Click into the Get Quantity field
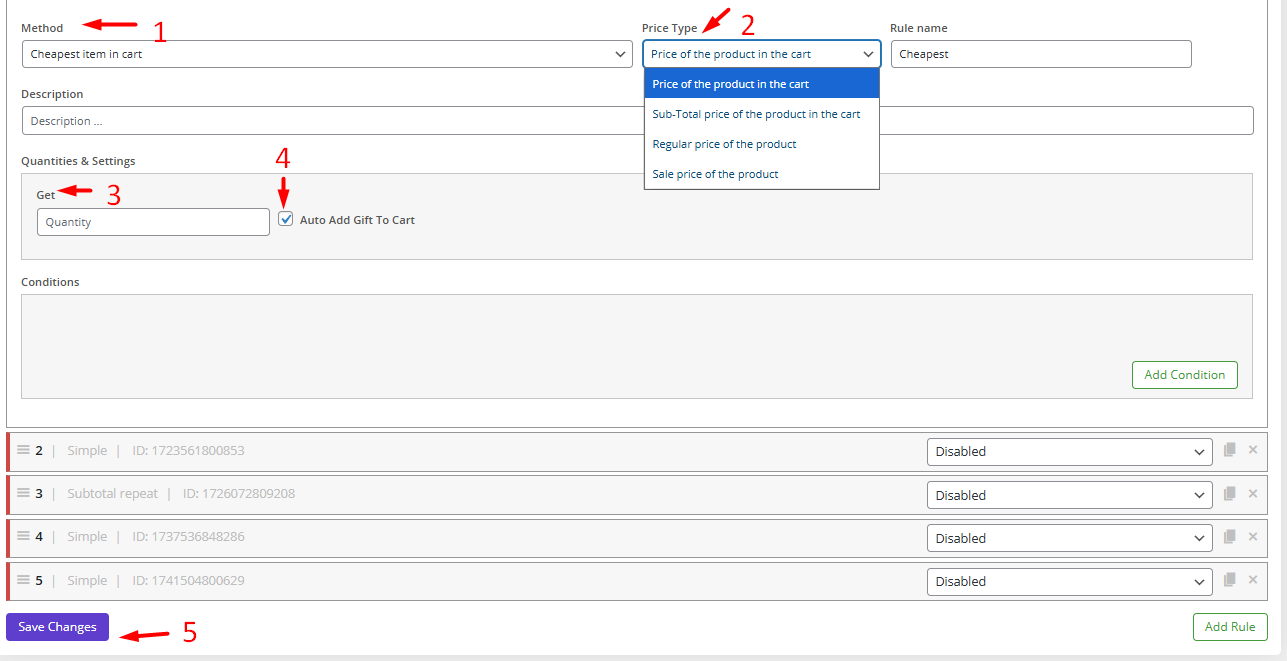 [153, 222]
